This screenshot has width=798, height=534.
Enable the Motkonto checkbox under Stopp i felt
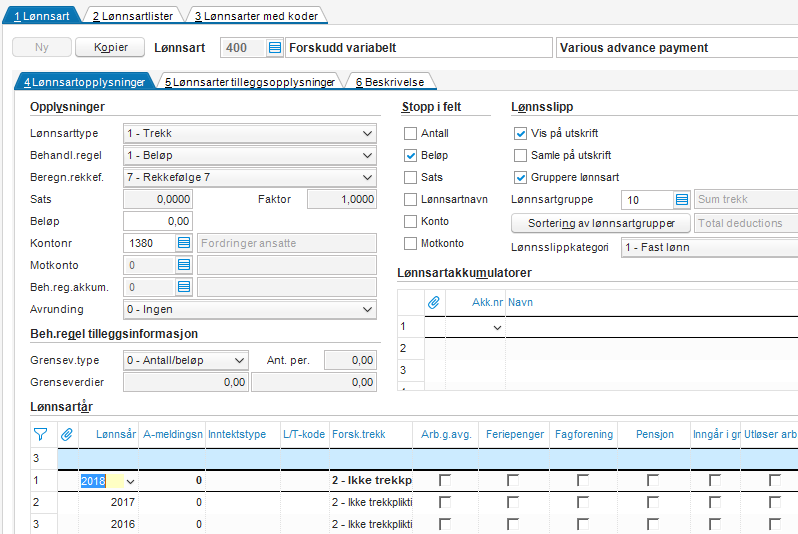click(410, 243)
